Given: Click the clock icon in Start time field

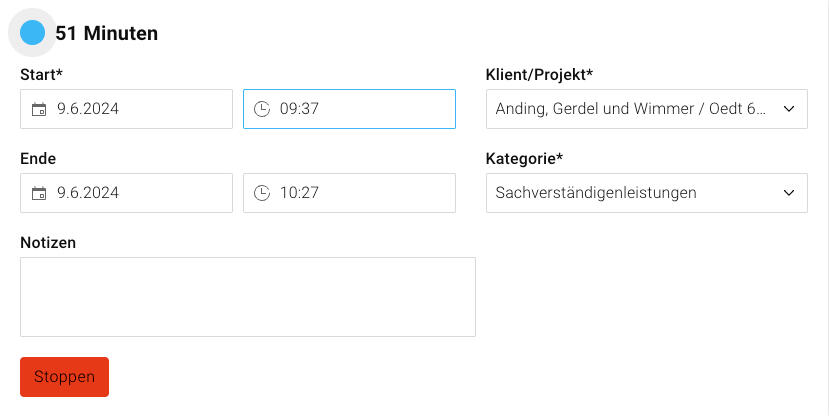Looking at the screenshot, I should coord(262,109).
